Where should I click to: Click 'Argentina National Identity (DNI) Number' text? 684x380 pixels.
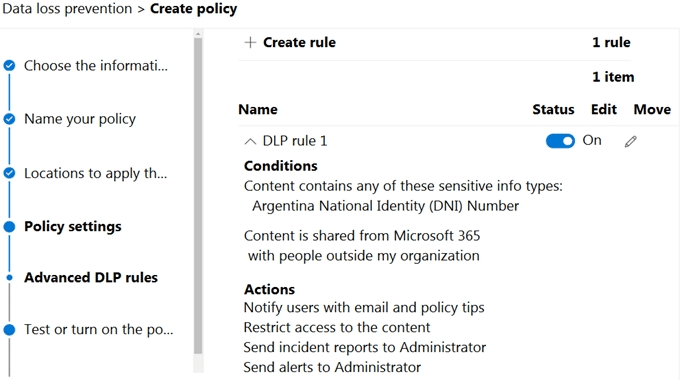tap(386, 206)
